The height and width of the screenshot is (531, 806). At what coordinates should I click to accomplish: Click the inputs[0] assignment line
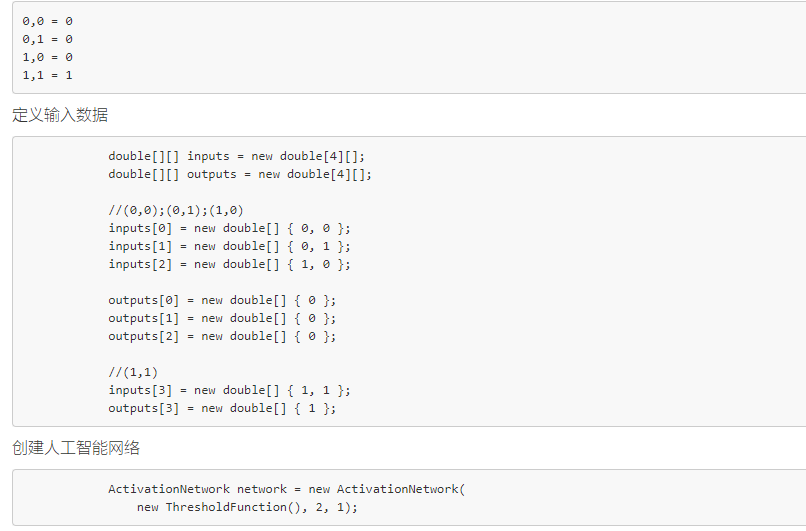pyautogui.click(x=229, y=228)
